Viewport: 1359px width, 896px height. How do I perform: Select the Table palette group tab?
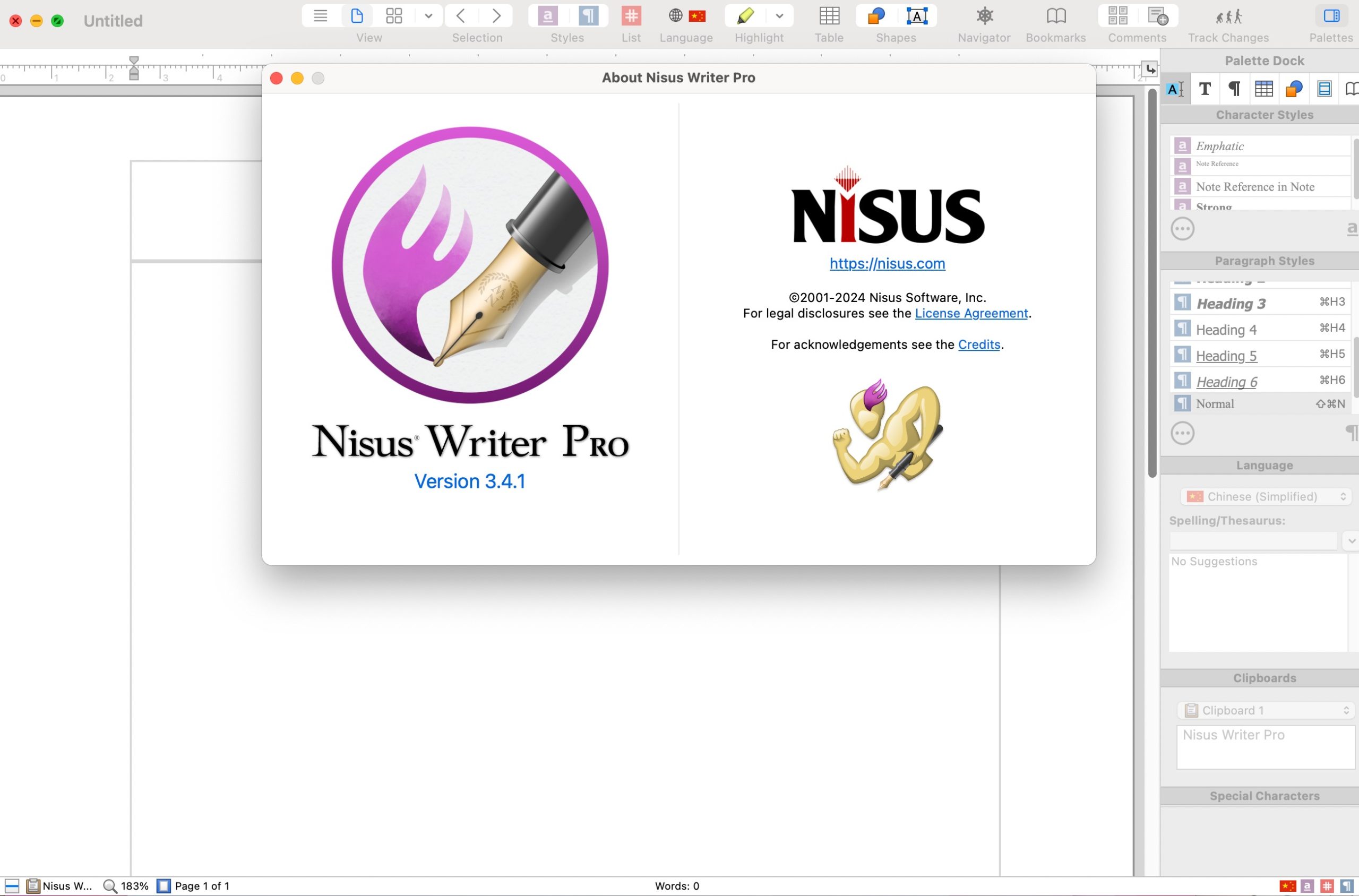pos(1263,89)
